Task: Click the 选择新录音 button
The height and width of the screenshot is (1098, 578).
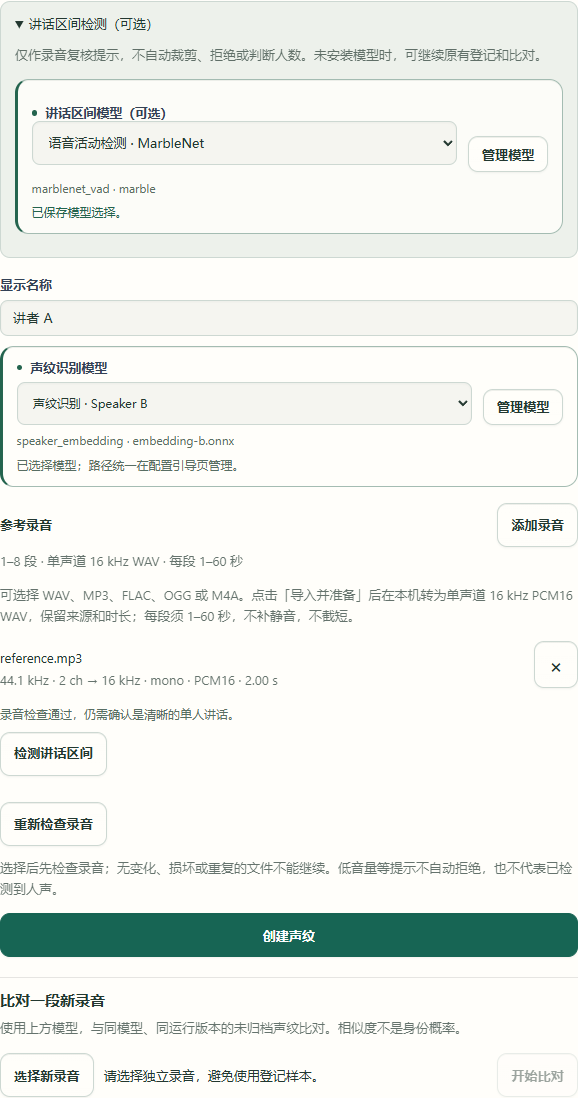Action: [x=47, y=1075]
